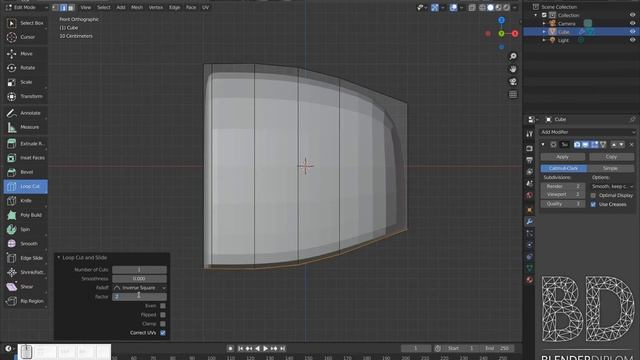Open the Active Tool properties tab
This screenshot has width=640, height=360.
(529, 134)
